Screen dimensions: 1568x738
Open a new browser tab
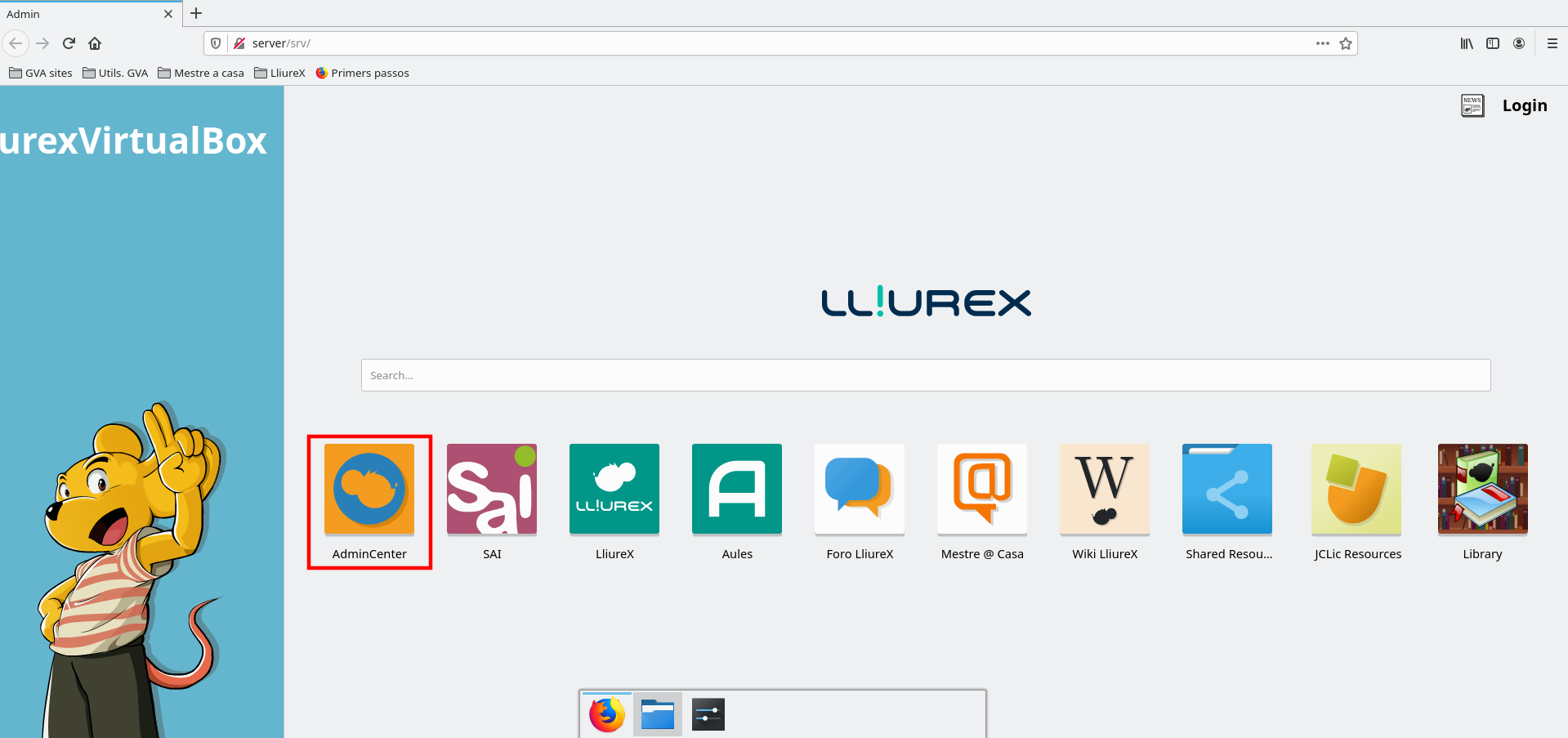196,14
